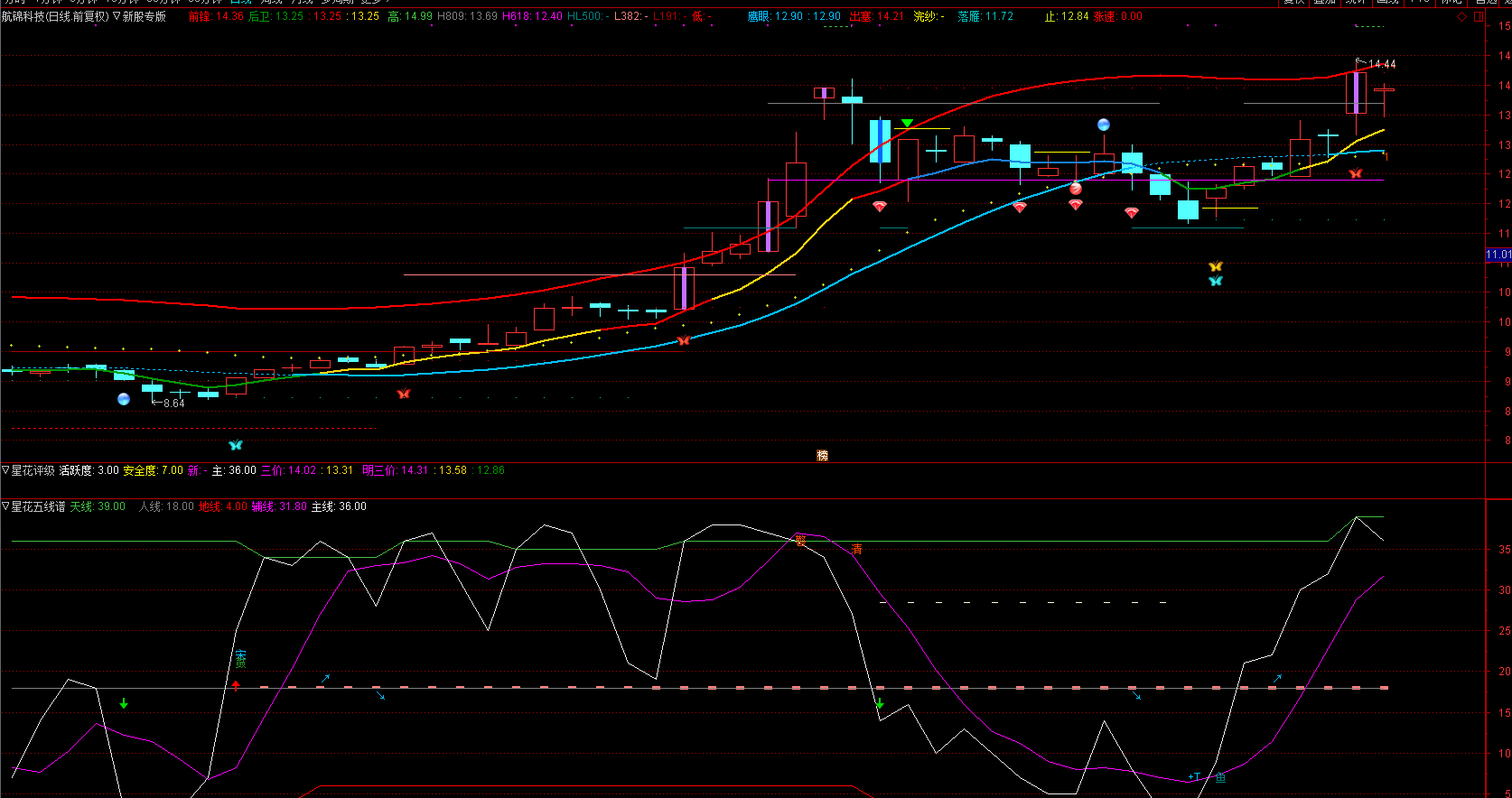Click the 8.64 low price label
Image resolution: width=1512 pixels, height=798 pixels.
[x=174, y=403]
